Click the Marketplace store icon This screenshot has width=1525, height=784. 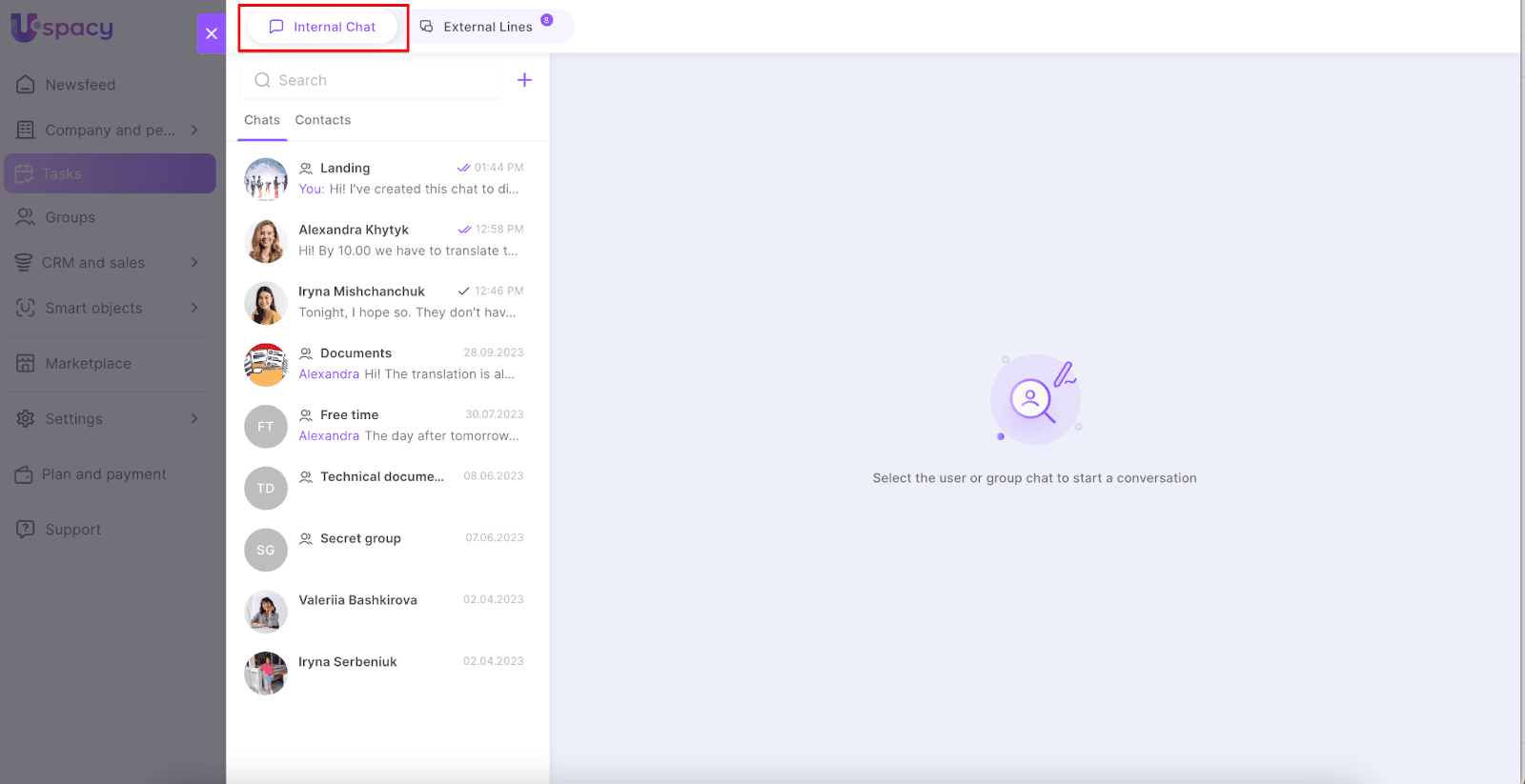click(x=26, y=363)
